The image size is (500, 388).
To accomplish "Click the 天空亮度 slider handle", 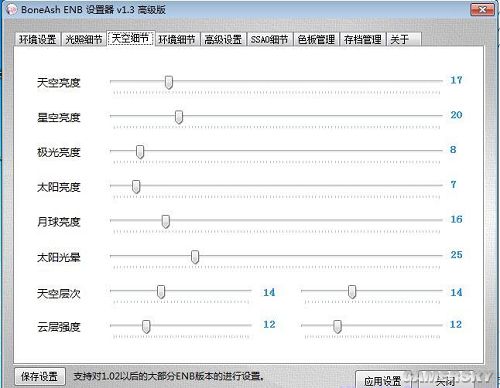I will tap(169, 82).
